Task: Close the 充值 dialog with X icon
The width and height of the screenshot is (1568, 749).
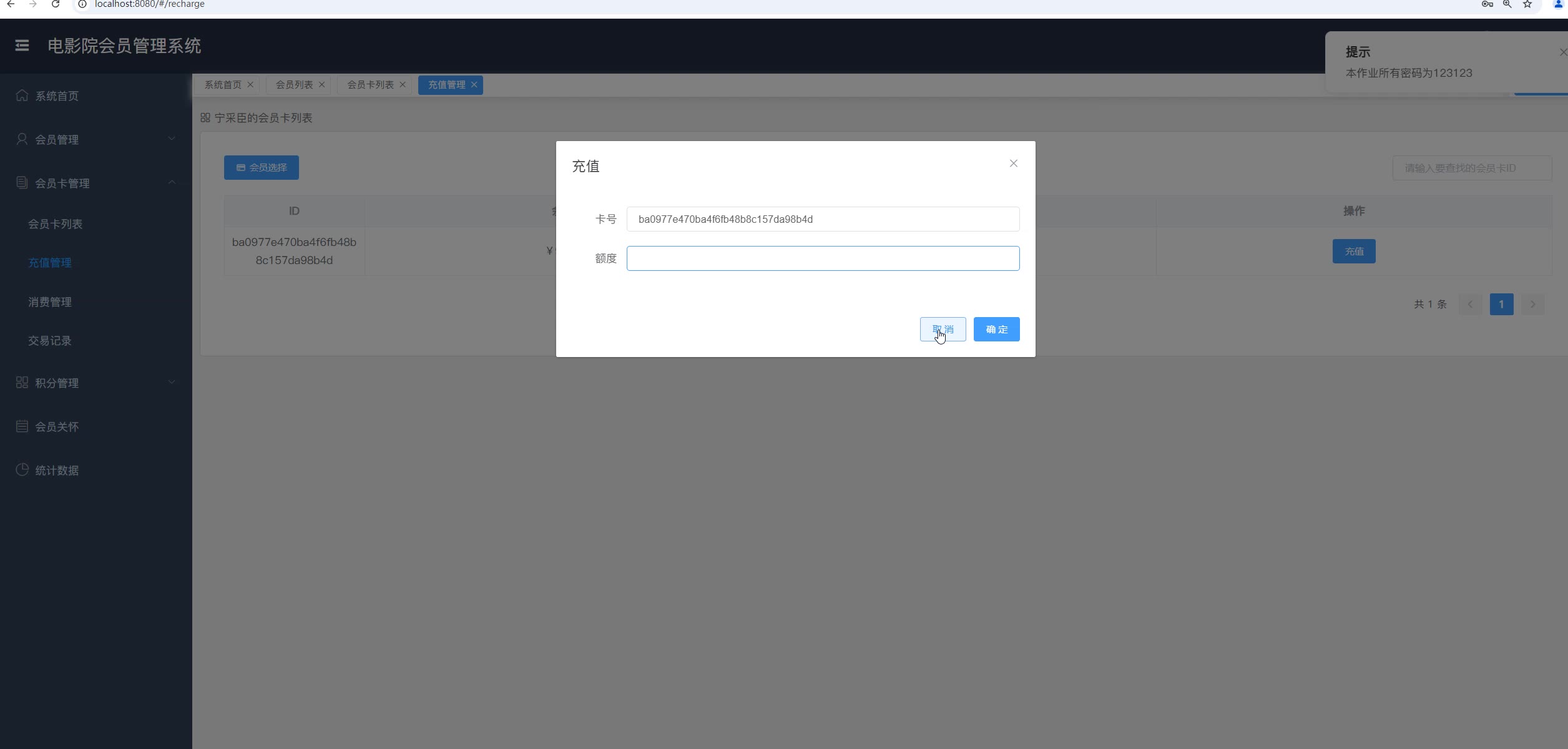Action: 1013,164
